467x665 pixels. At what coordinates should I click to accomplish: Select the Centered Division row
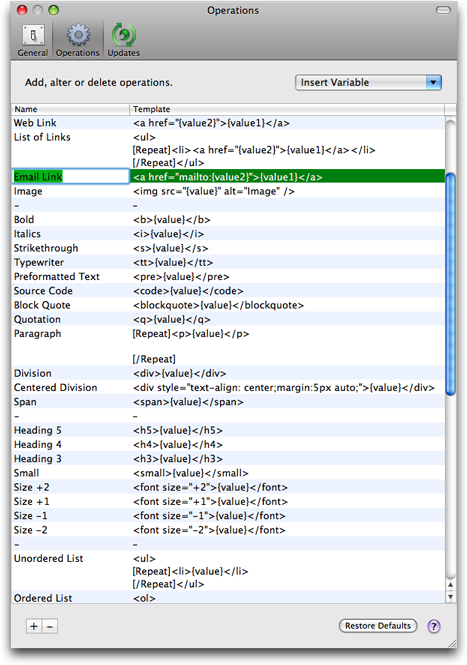(228, 388)
